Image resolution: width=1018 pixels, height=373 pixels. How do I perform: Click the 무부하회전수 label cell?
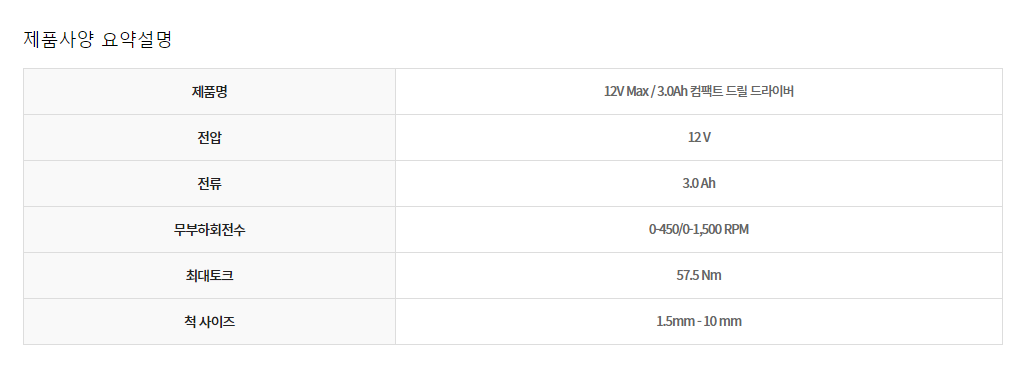[209, 230]
